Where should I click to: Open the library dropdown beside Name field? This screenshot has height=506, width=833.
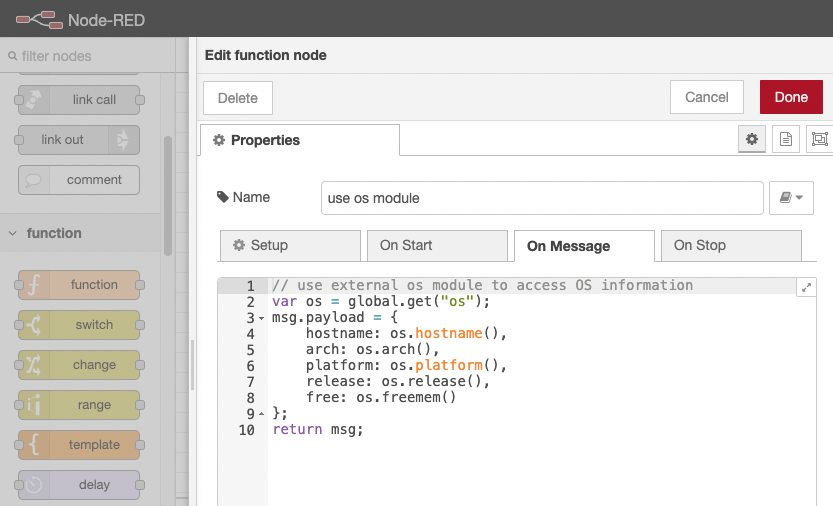(791, 198)
